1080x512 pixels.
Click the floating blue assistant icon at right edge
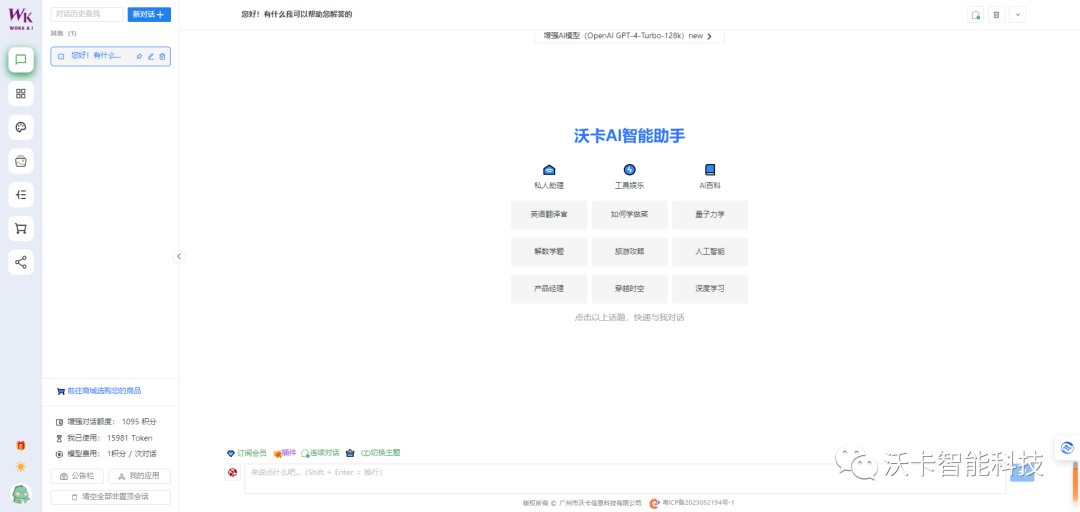[x=1067, y=447]
